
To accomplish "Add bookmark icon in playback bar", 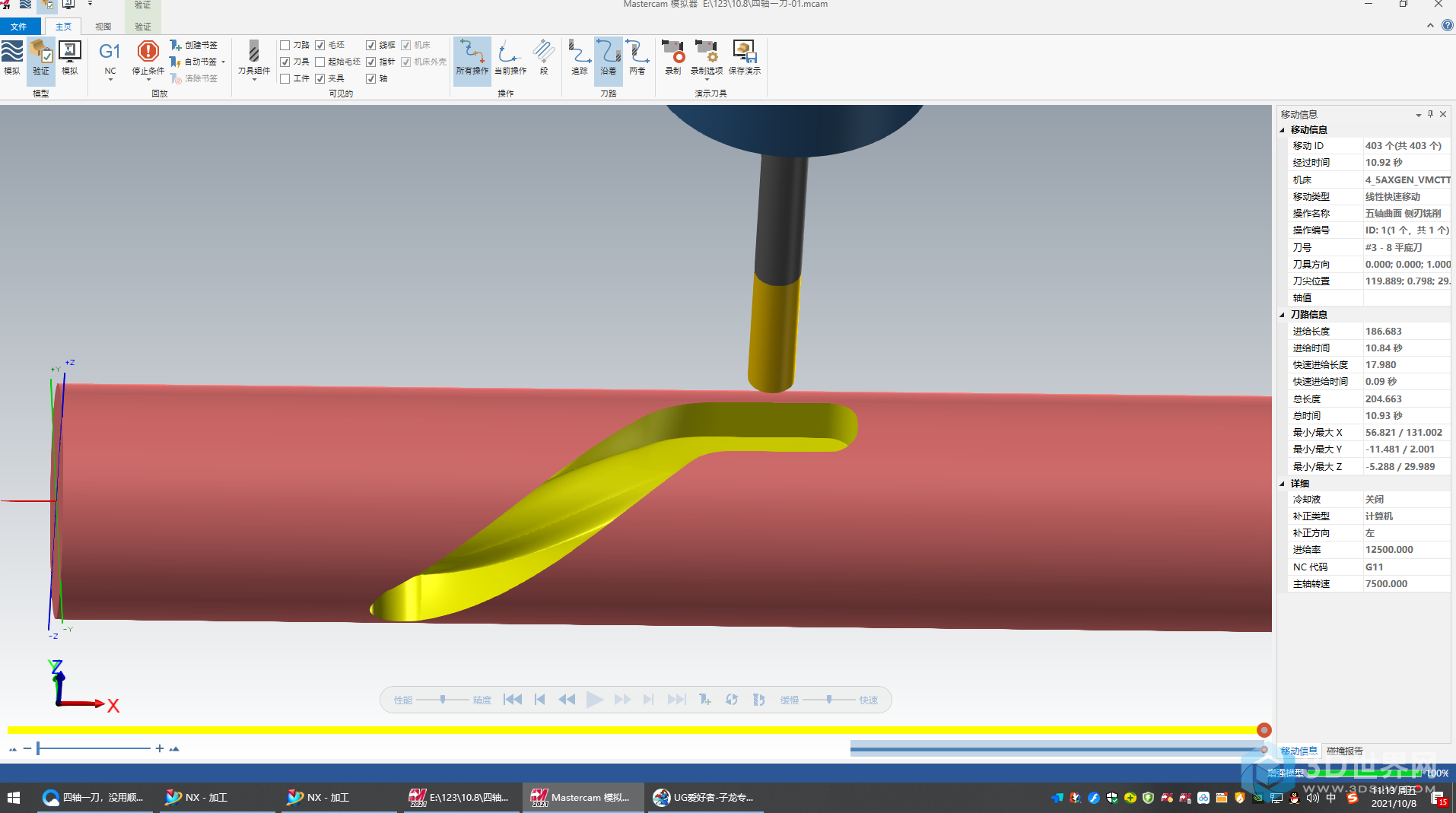I will tap(705, 700).
